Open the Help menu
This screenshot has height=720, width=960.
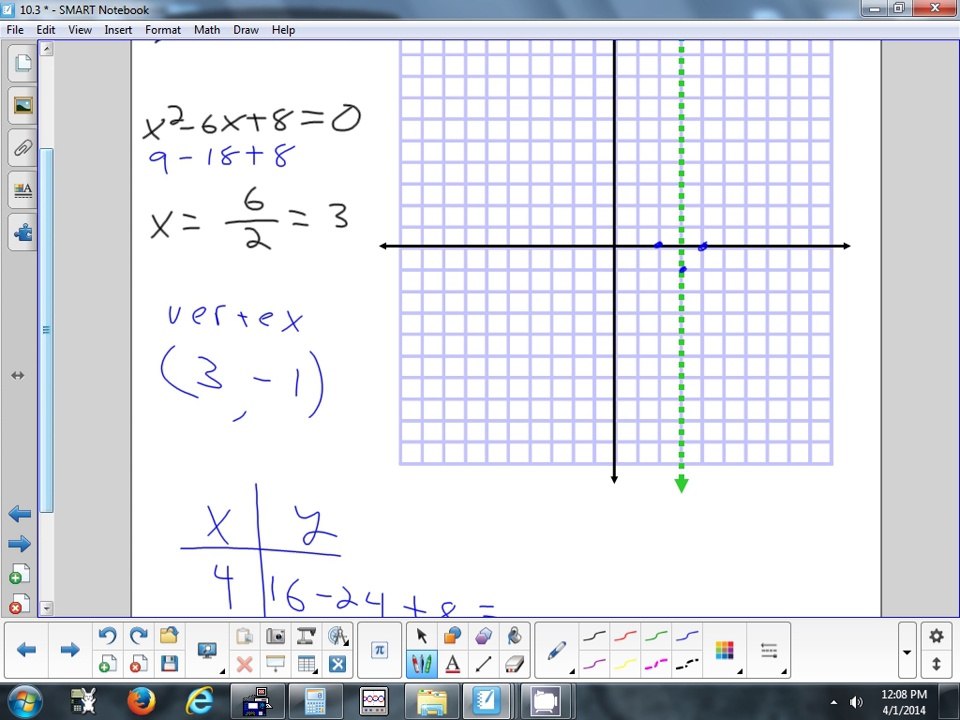click(x=283, y=29)
